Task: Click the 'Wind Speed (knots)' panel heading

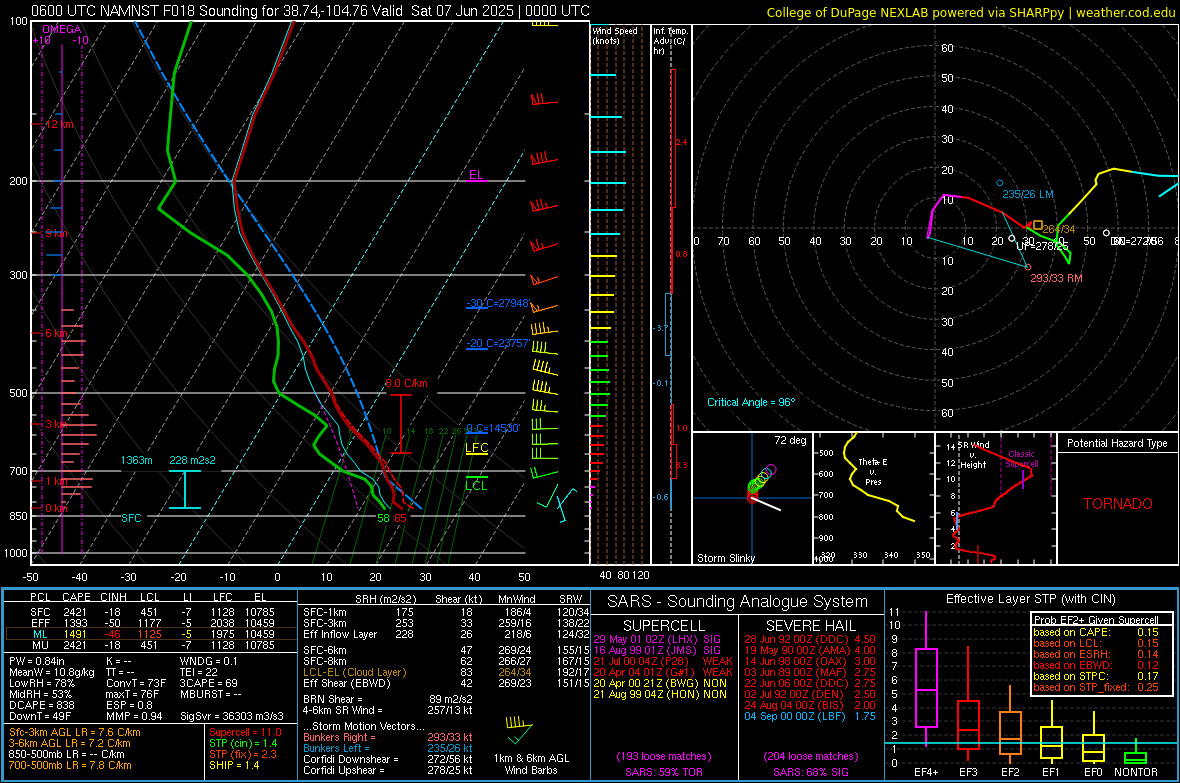Action: point(615,35)
